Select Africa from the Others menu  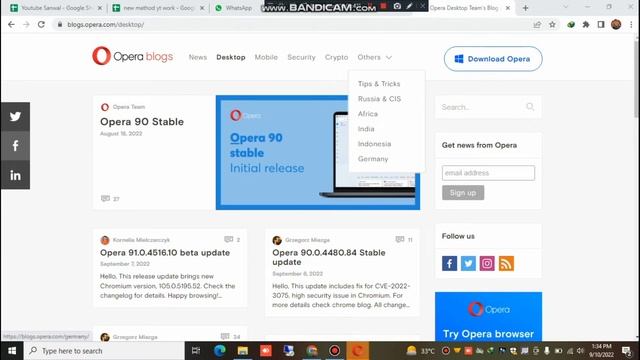pyautogui.click(x=367, y=114)
